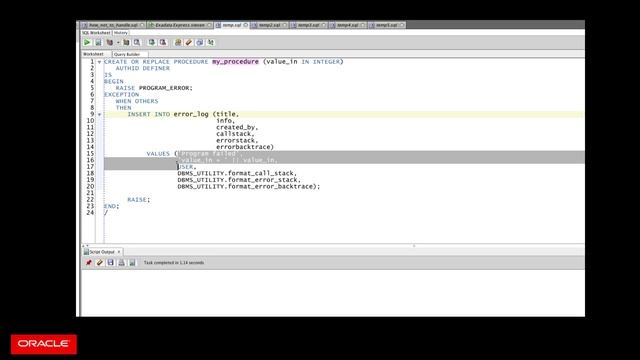640x360 pixels.
Task: Click the Autotrace icon in the worksheet toolbar
Action: pyautogui.click(x=126, y=42)
